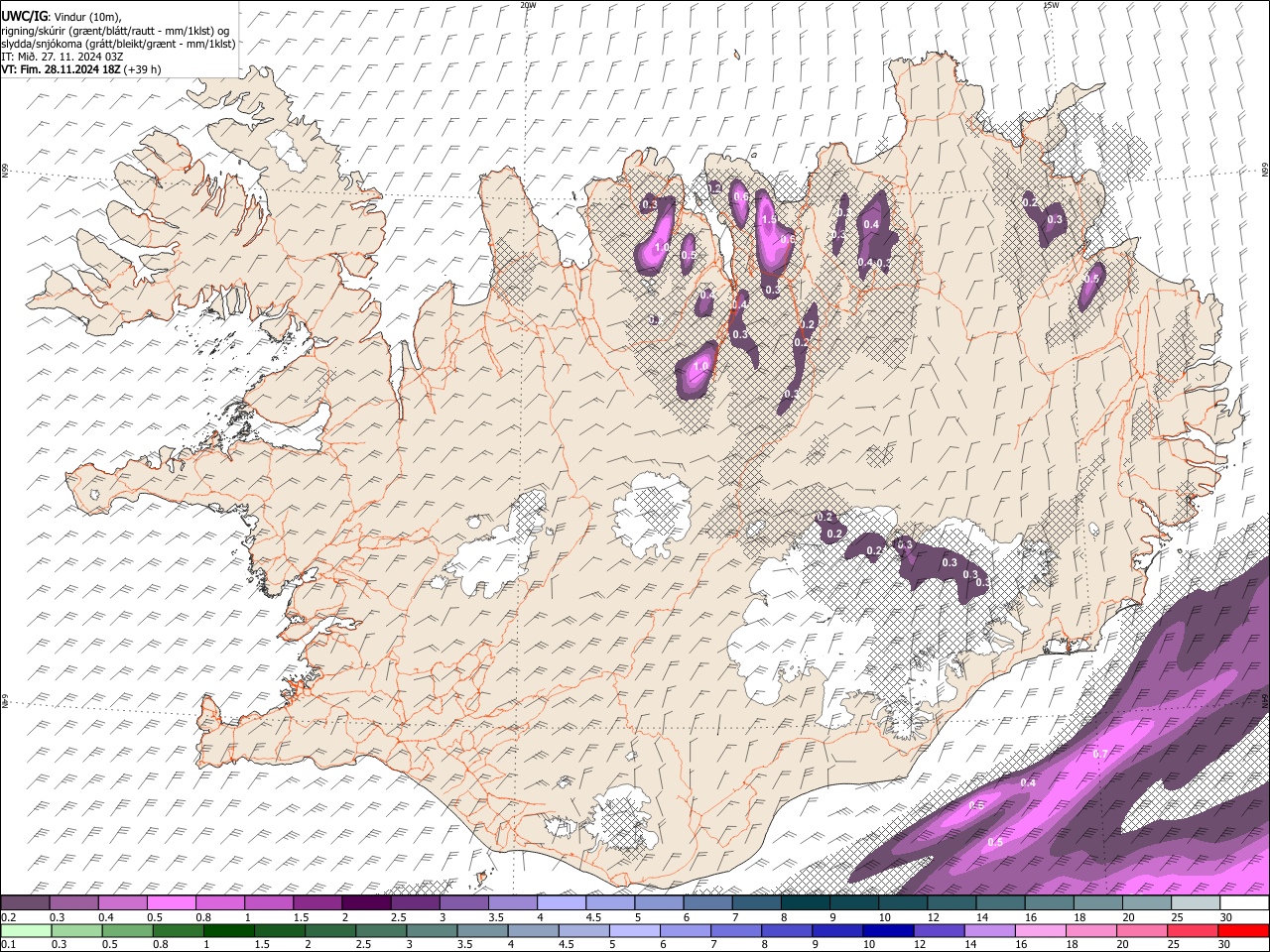Click the header line 'UWC/IG: Vindur (10m),'
The height and width of the screenshot is (952, 1270).
61,17
